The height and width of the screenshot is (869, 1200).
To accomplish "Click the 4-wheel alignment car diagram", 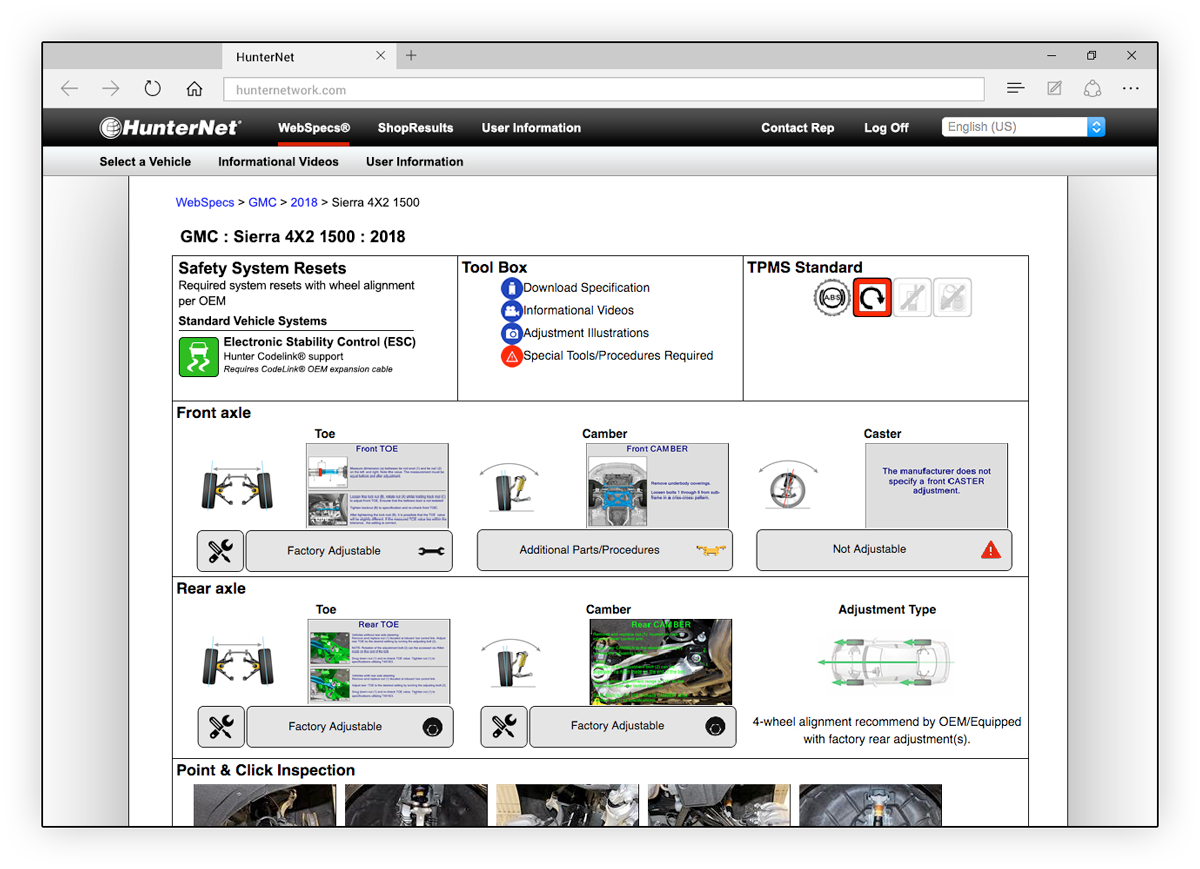I will [x=887, y=662].
